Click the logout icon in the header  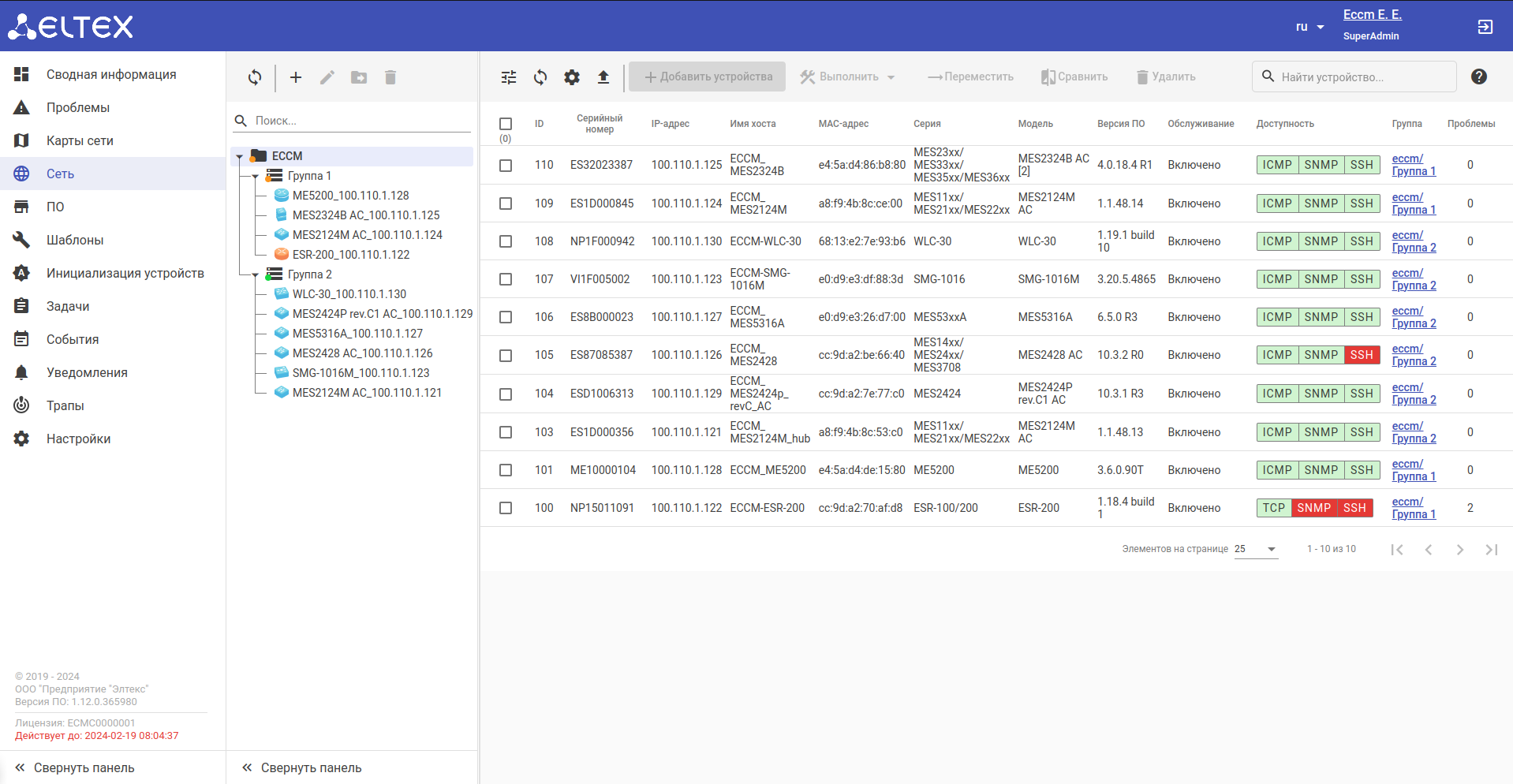coord(1485,27)
